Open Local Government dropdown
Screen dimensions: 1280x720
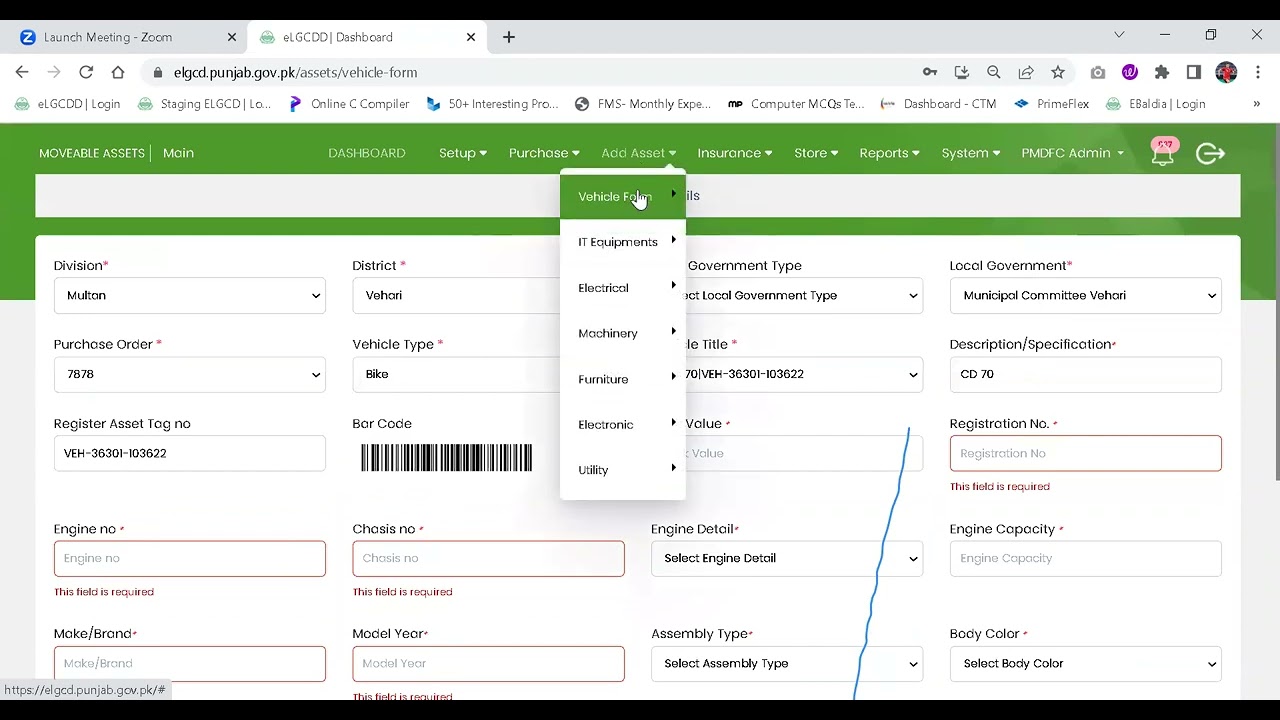1085,295
